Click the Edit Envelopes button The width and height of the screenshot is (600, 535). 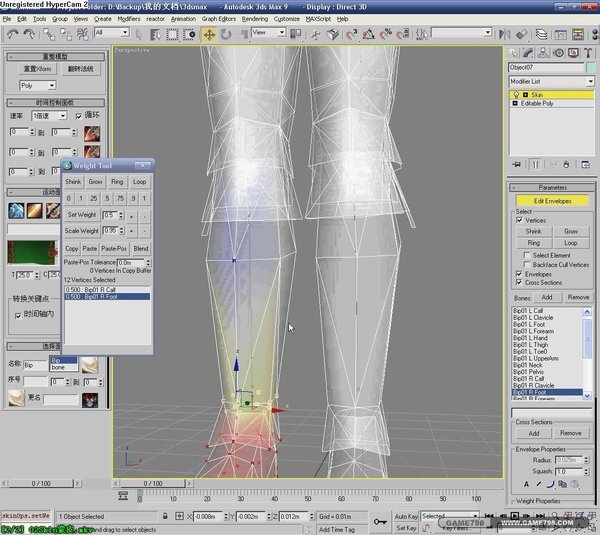(552, 201)
